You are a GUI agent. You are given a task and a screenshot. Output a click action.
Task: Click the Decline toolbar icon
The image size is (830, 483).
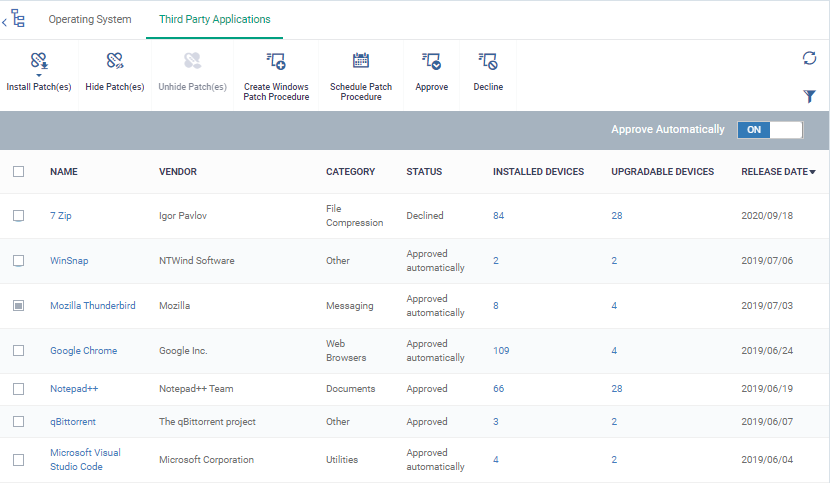pos(488,61)
